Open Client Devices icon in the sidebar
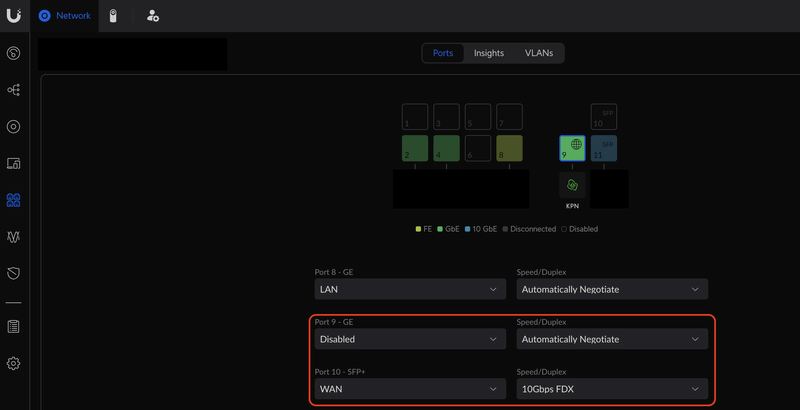Viewport: 800px width, 410px height. (13, 163)
